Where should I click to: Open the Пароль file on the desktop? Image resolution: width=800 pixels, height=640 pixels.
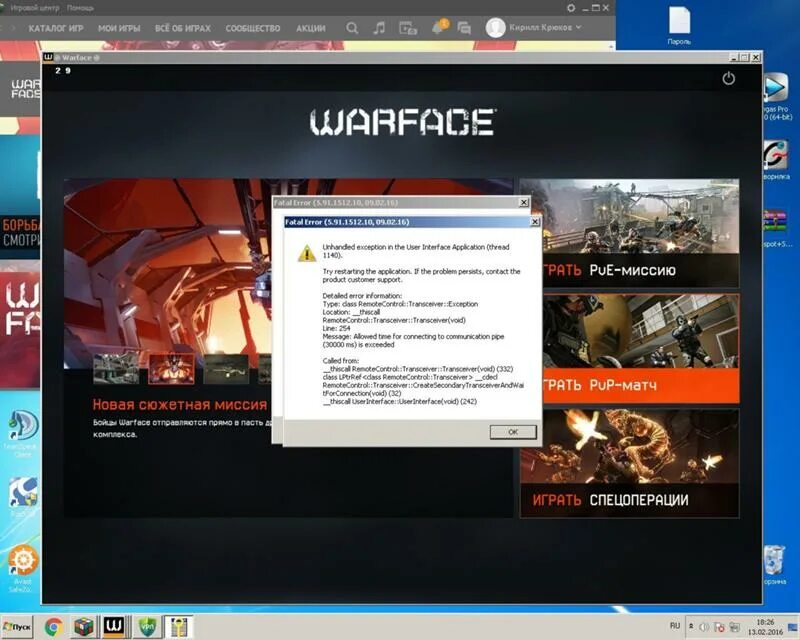point(679,25)
